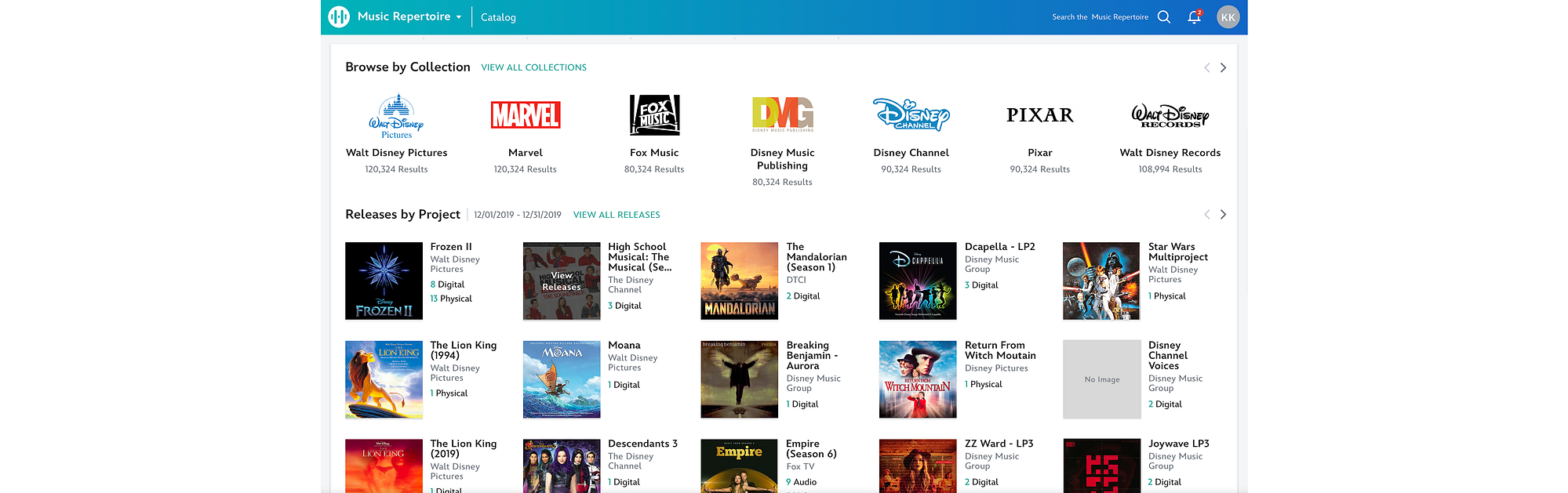This screenshot has height=493, width=1568.
Task: Click the Fox Music collection name
Action: pyautogui.click(x=654, y=153)
